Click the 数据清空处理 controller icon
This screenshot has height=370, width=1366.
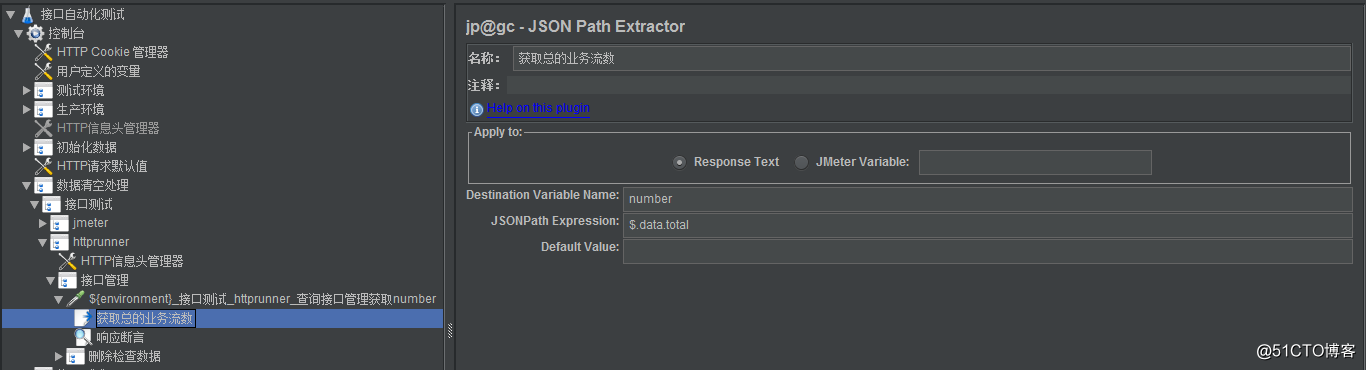(x=44, y=185)
